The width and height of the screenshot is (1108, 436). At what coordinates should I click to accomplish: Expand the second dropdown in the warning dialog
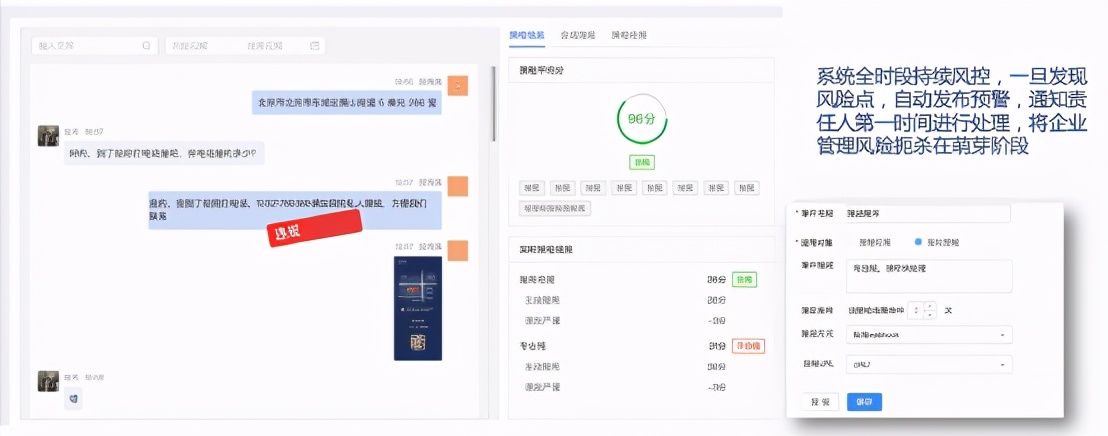[x=929, y=365]
